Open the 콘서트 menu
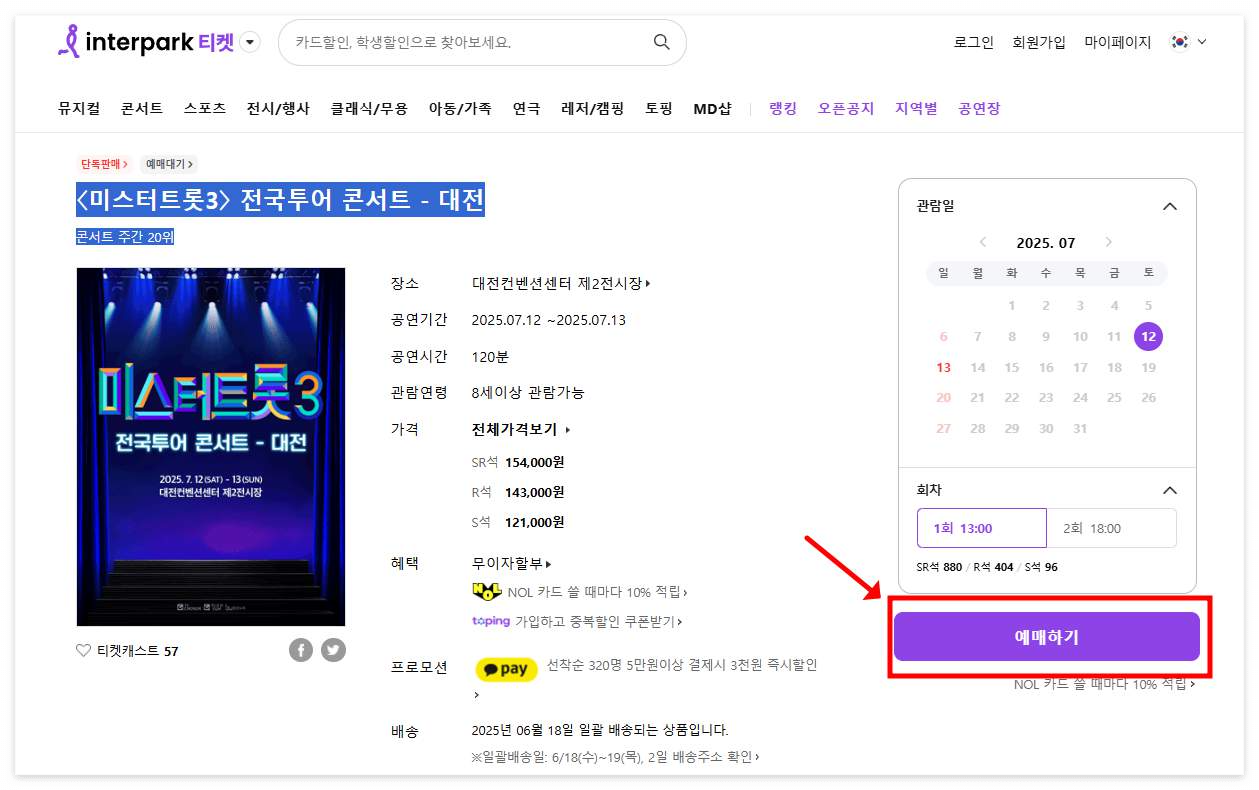 point(142,108)
